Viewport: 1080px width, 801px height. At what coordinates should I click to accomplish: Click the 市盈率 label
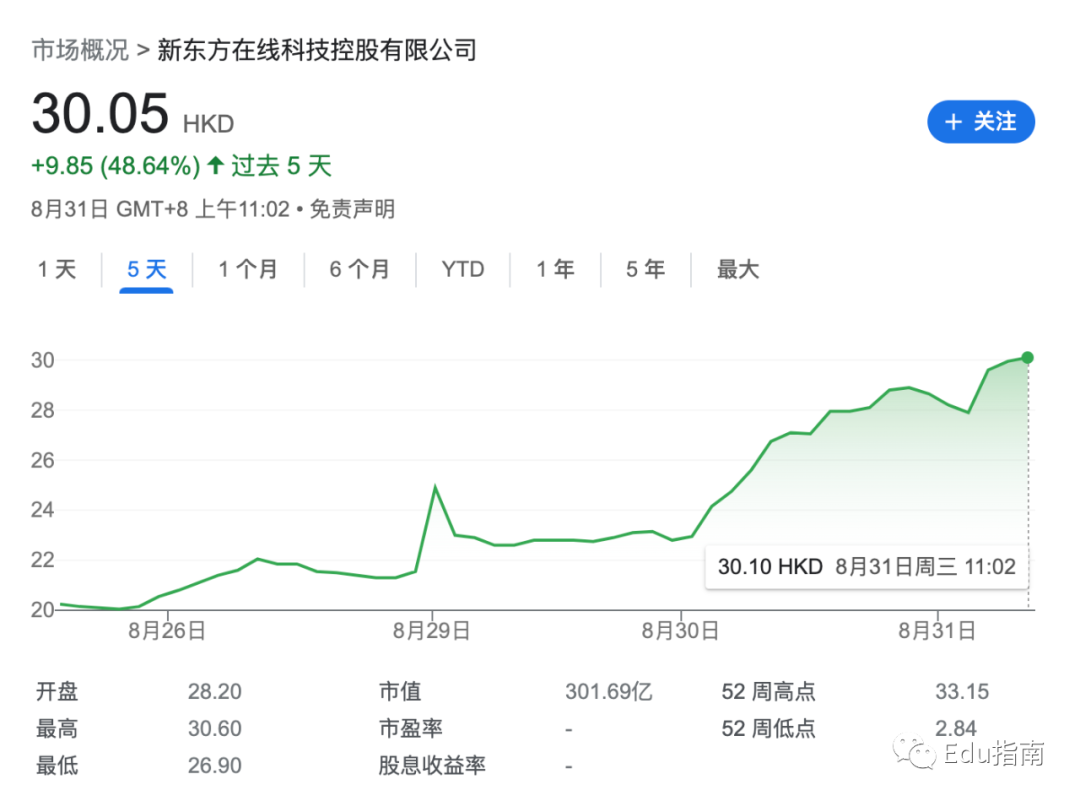point(411,729)
